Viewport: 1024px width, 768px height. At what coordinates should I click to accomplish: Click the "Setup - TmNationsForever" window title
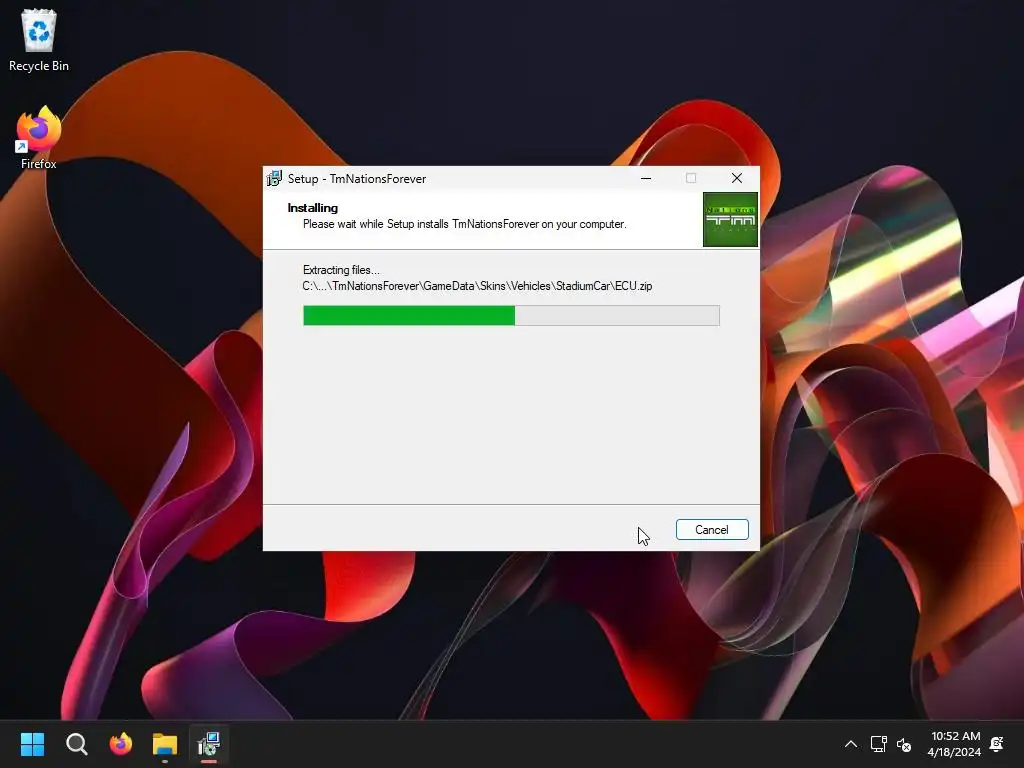(357, 179)
